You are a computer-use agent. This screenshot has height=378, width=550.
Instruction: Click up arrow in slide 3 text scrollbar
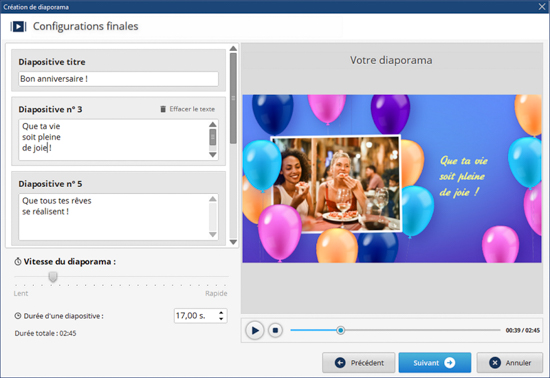[213, 124]
